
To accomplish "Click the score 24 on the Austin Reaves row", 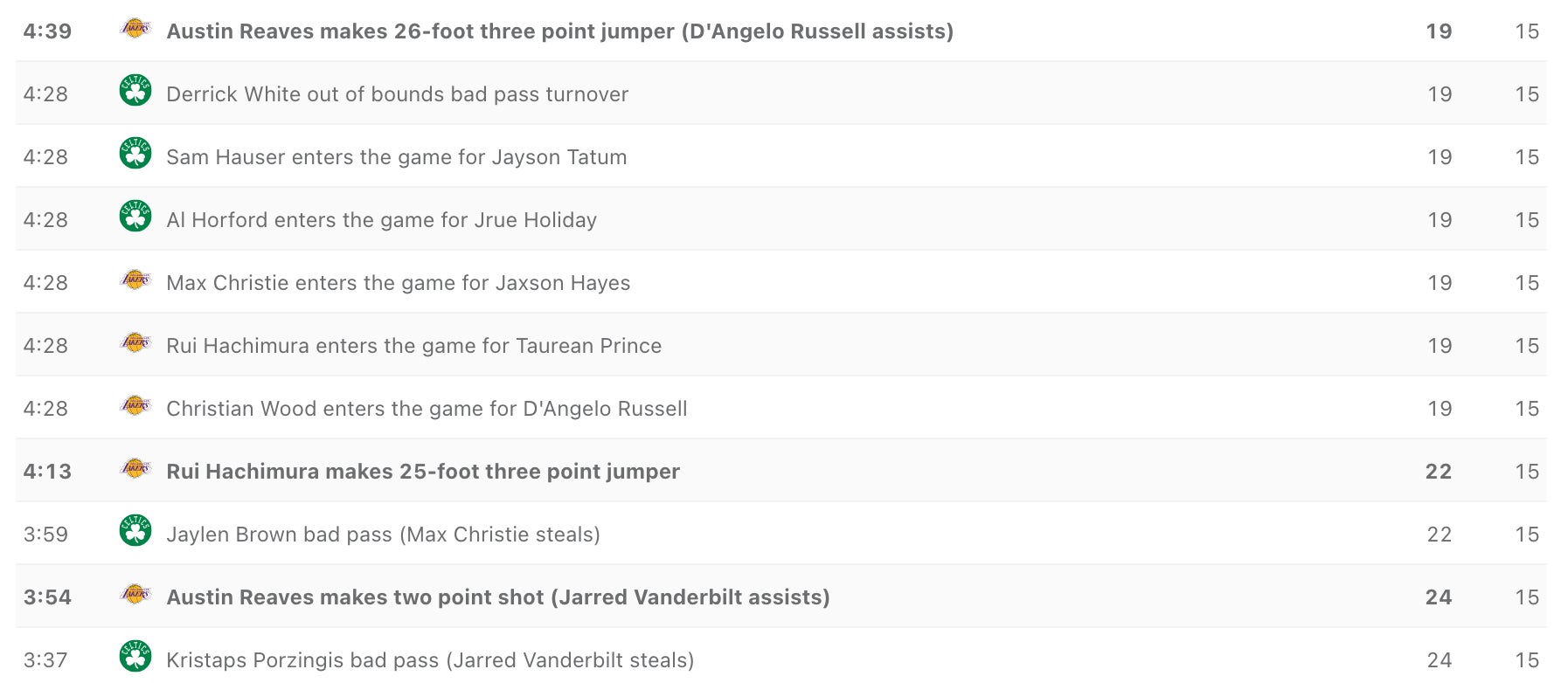I will point(1439,597).
